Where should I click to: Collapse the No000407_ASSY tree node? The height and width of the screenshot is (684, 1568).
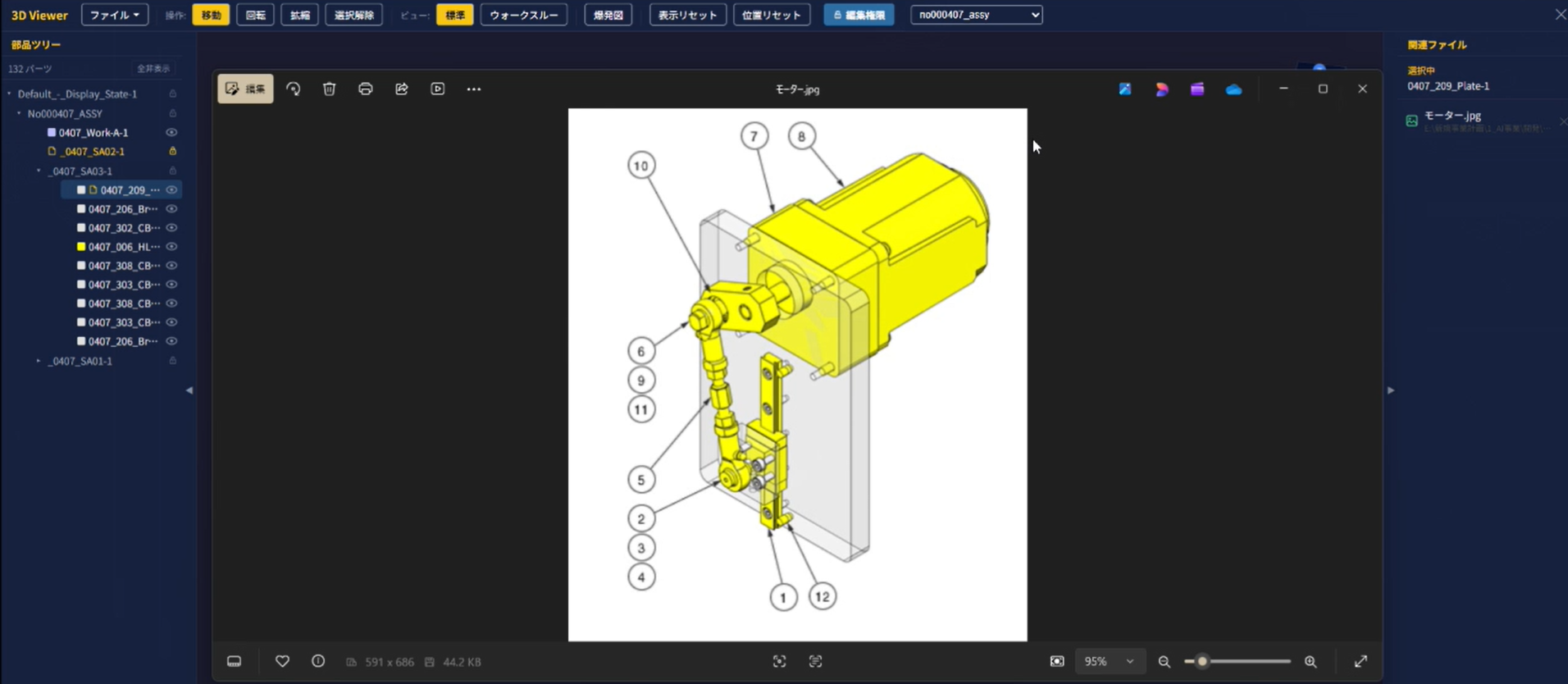pos(19,113)
